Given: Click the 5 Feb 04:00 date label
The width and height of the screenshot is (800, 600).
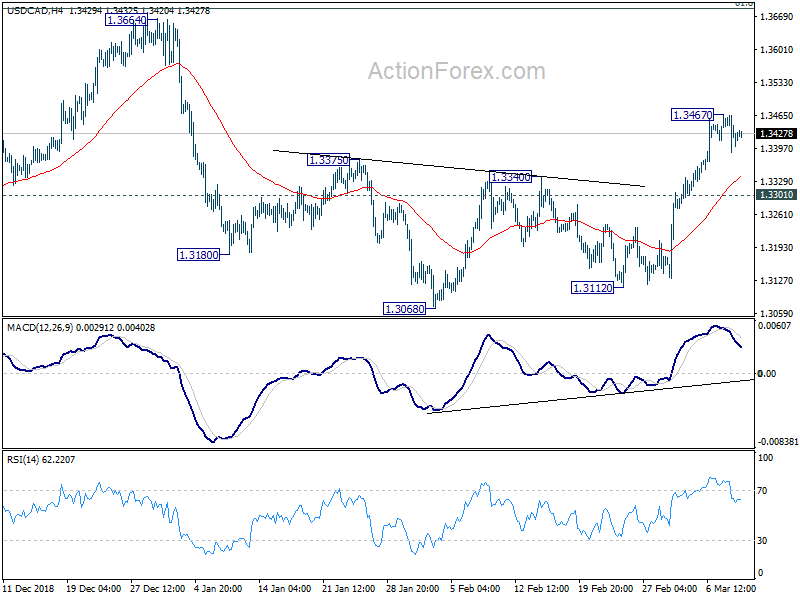Looking at the screenshot, I should [x=476, y=588].
